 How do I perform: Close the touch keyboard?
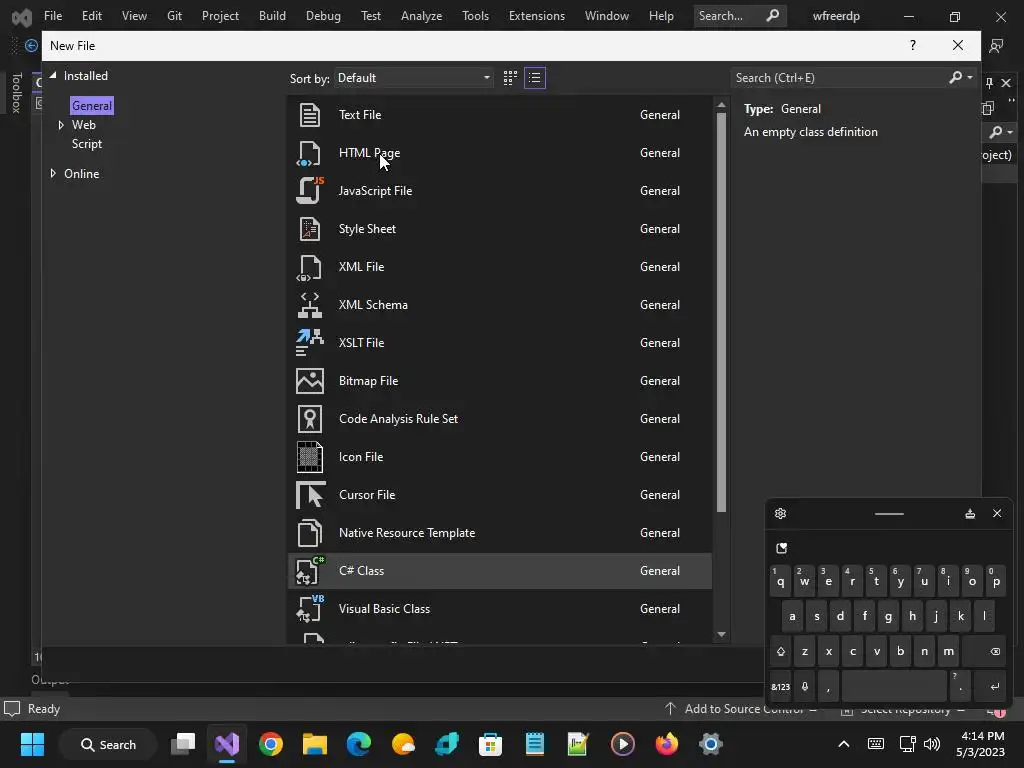tap(997, 513)
